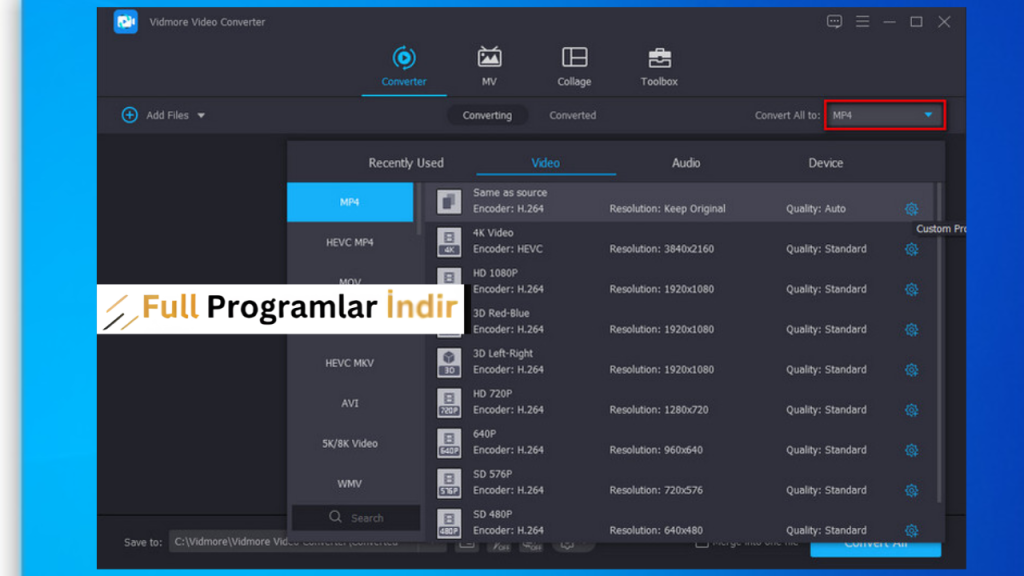This screenshot has width=1024, height=576.
Task: Select the 3D Left-Right preset icon
Action: pyautogui.click(x=449, y=362)
